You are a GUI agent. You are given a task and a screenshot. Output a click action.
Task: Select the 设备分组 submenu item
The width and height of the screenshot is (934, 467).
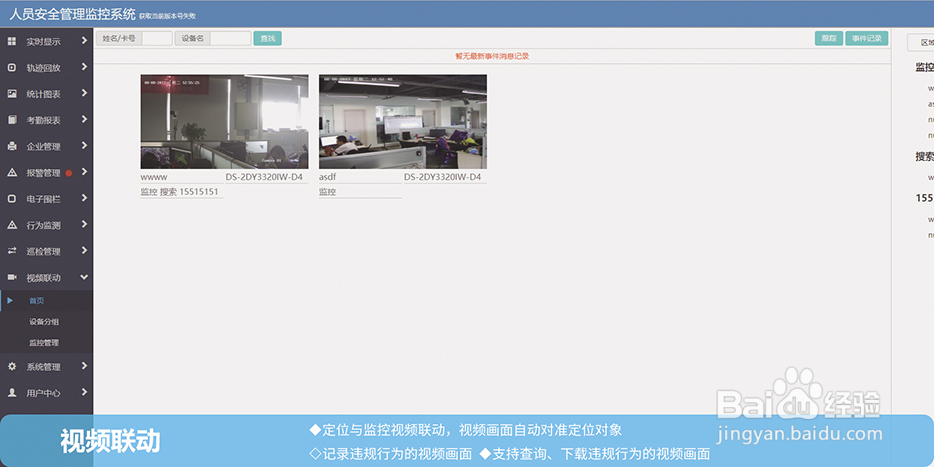click(x=46, y=322)
